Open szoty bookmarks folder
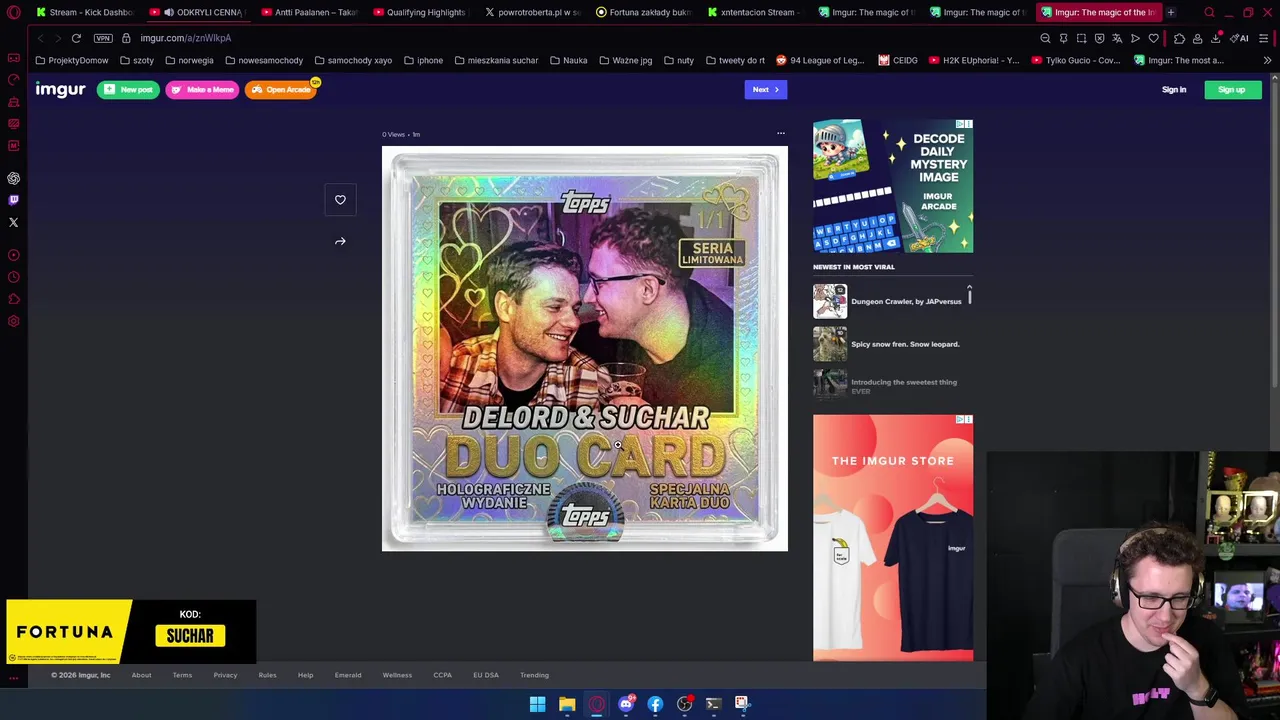Image resolution: width=1280 pixels, height=720 pixels. click(x=138, y=60)
